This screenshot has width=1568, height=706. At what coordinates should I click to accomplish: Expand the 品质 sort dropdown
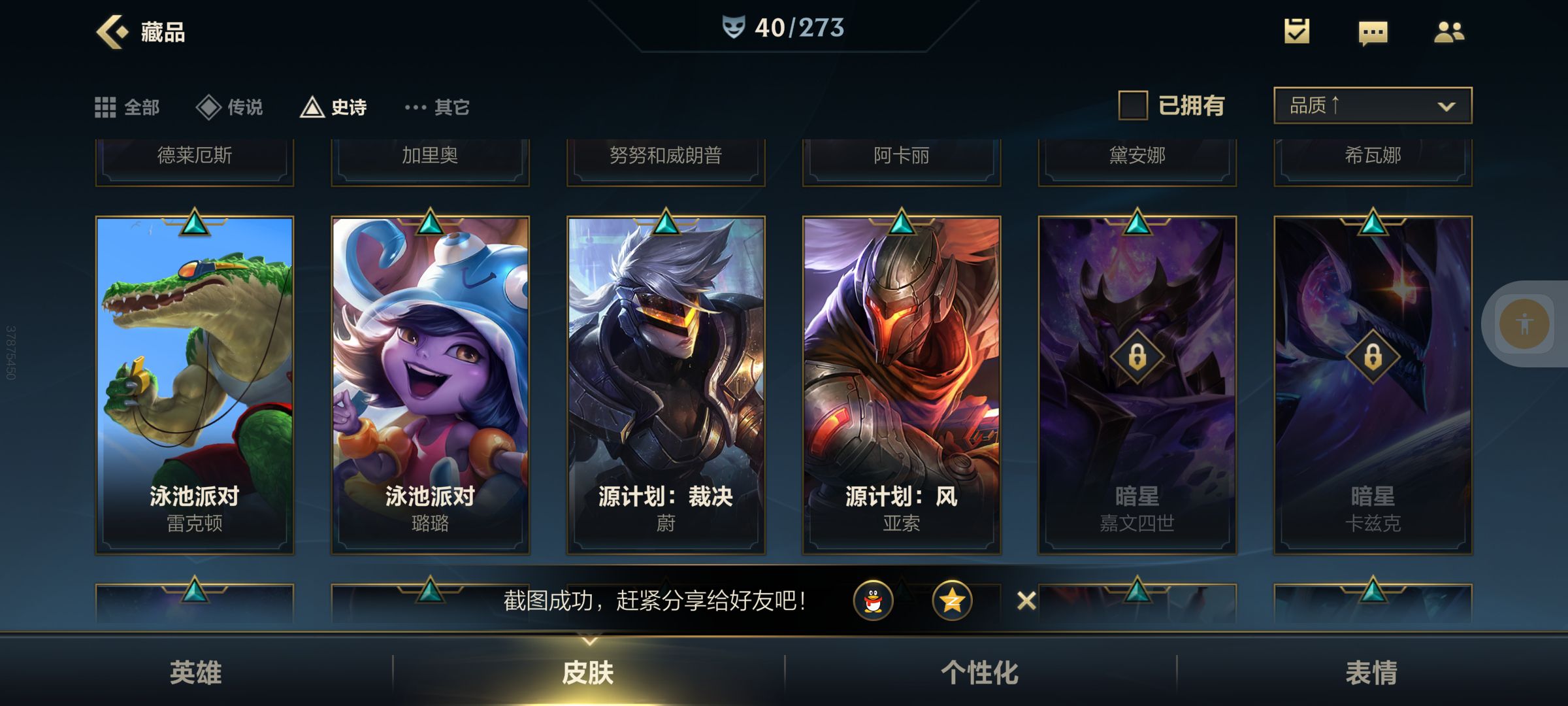[1373, 105]
